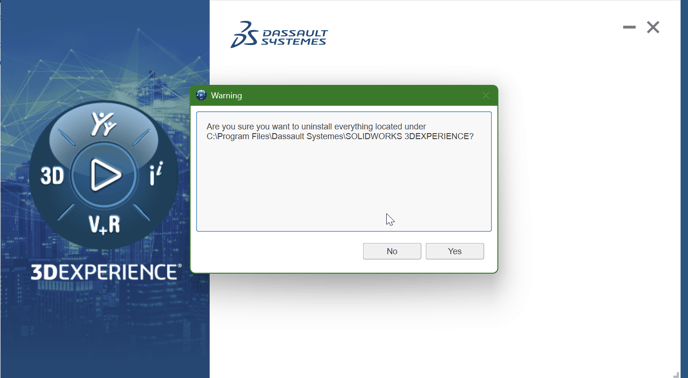Click the resize grip at window's bottom-right corner

(676, 374)
